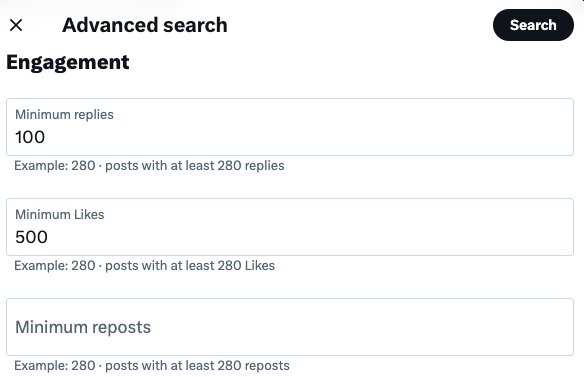This screenshot has width=584, height=377.
Task: Click the example hint about 280 replies
Action: click(x=149, y=165)
